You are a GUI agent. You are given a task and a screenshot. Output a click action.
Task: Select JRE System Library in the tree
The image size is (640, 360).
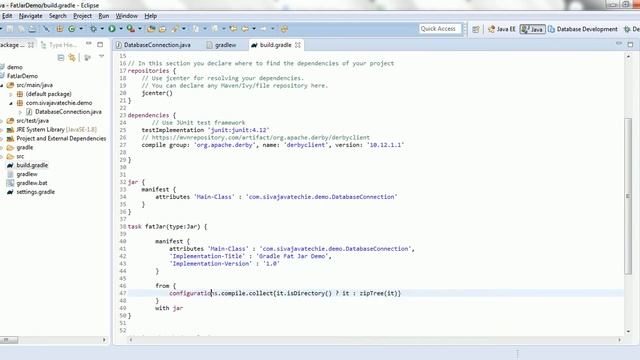pyautogui.click(x=56, y=130)
